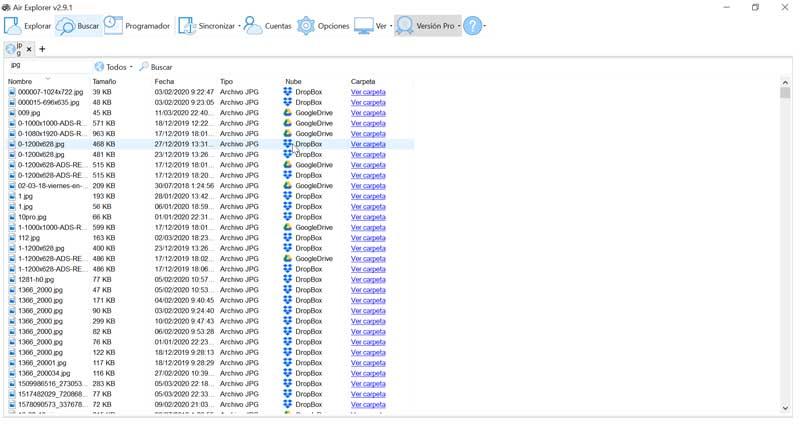This screenshot has width=800, height=425.
Task: Click scrollbar up arrow of results list
Action: (785, 82)
